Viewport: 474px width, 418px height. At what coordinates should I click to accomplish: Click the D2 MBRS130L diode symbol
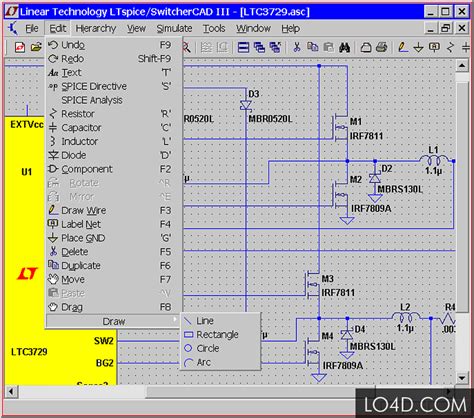375,178
